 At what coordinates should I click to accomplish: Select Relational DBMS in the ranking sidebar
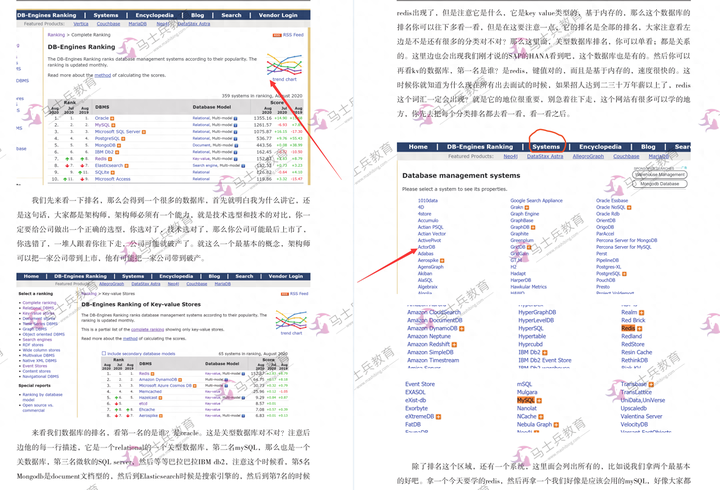click(38, 308)
